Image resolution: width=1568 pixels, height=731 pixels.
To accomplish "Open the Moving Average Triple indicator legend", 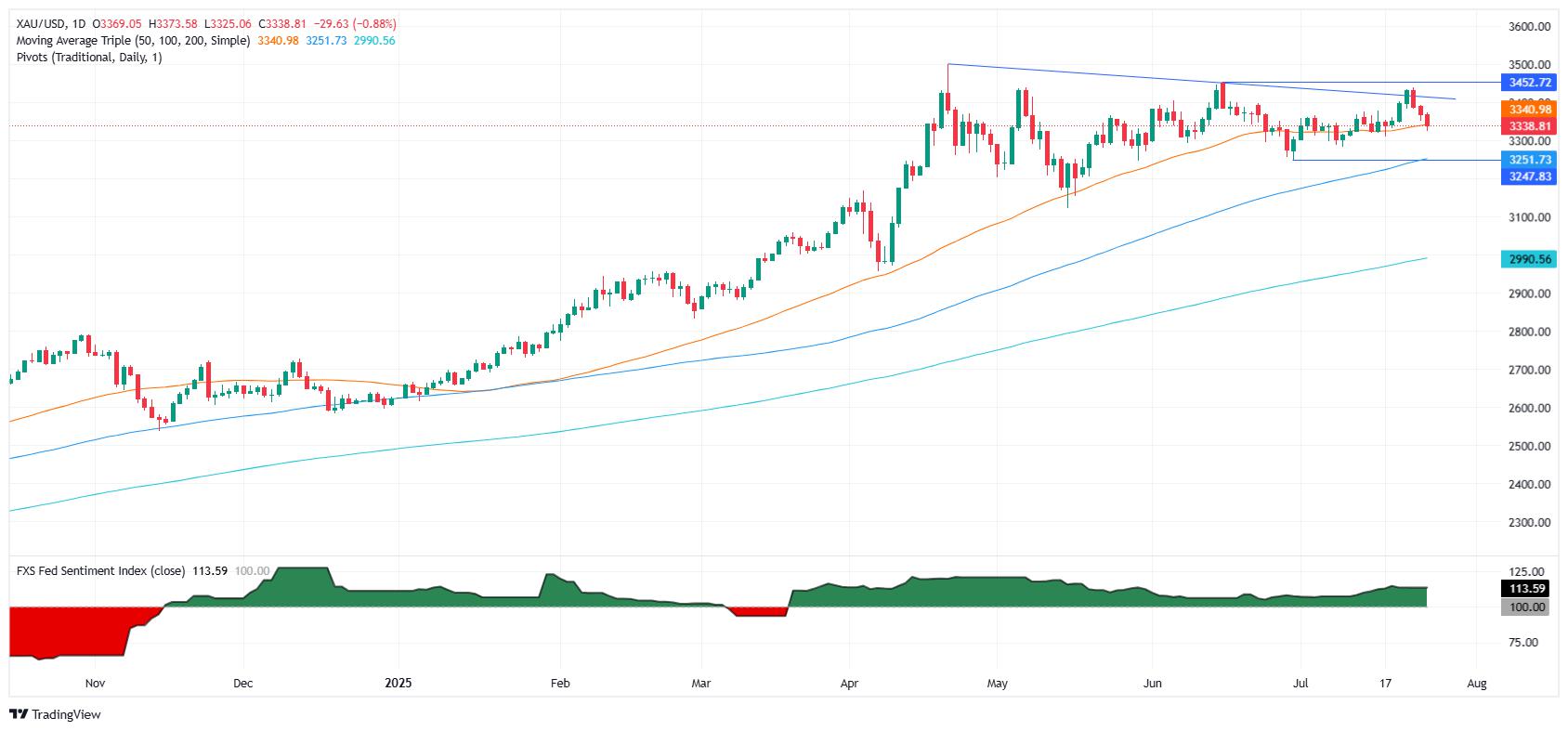I will coord(133,41).
